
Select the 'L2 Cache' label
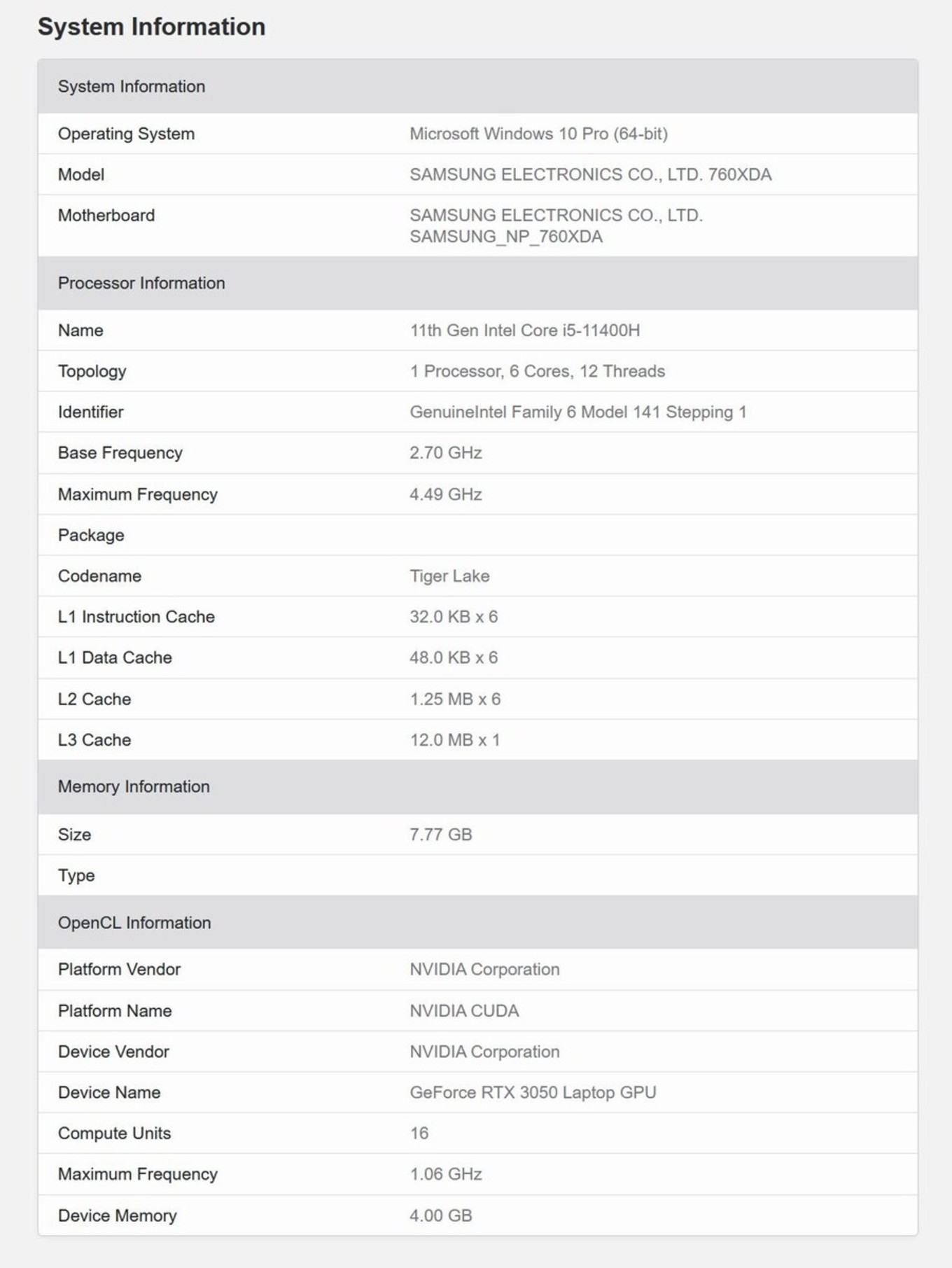pos(94,699)
